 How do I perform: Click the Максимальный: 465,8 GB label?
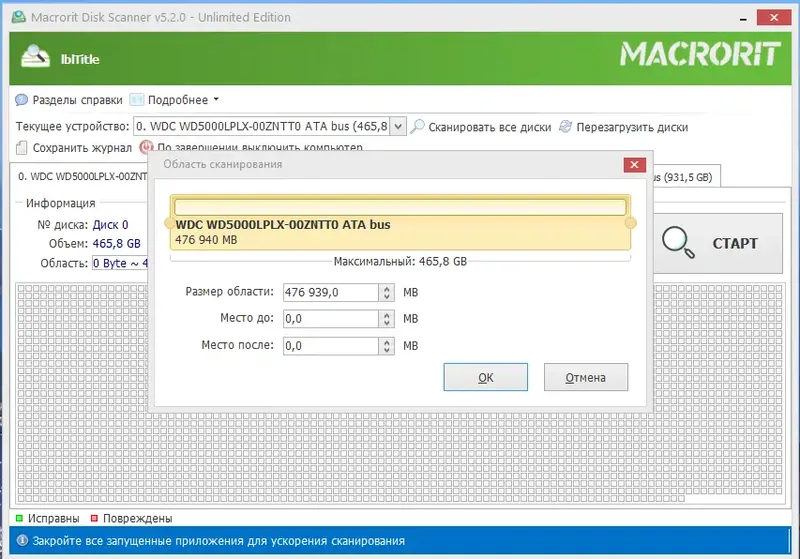[400, 262]
